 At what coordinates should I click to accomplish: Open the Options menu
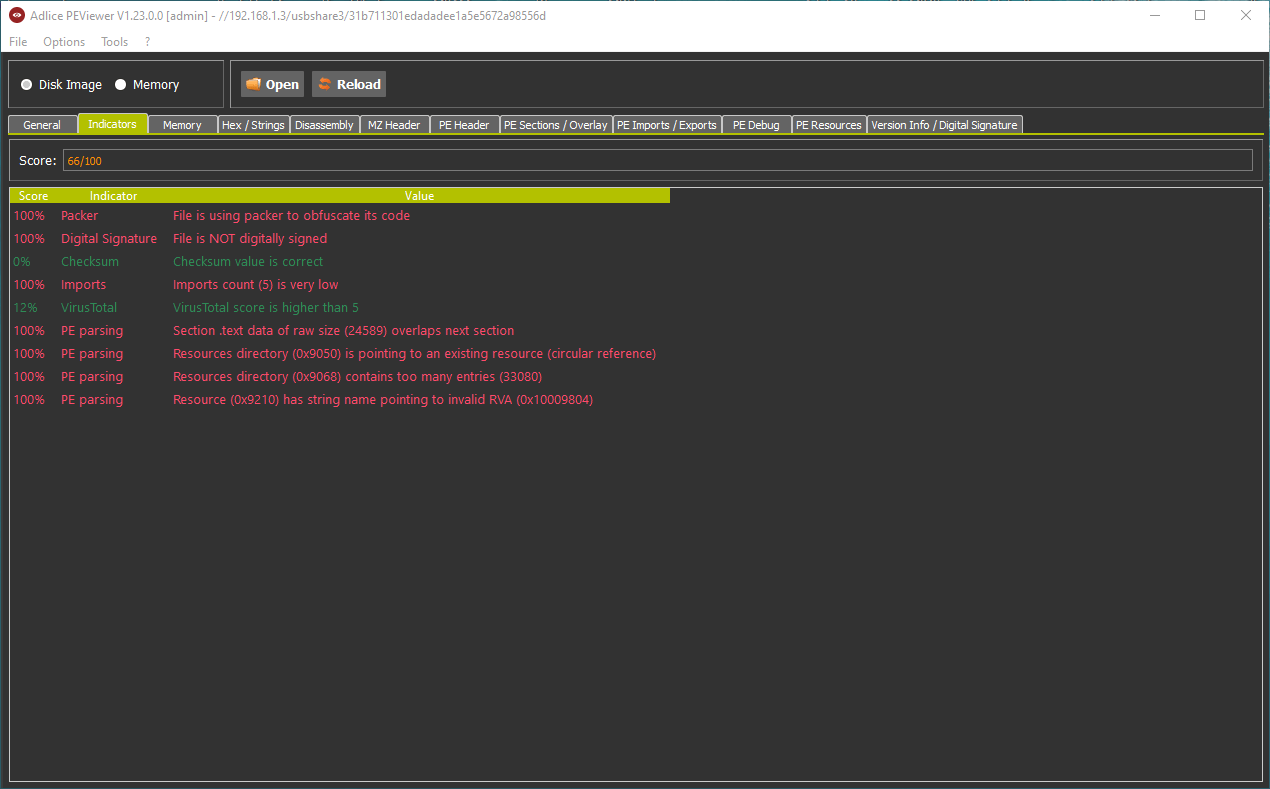point(64,42)
